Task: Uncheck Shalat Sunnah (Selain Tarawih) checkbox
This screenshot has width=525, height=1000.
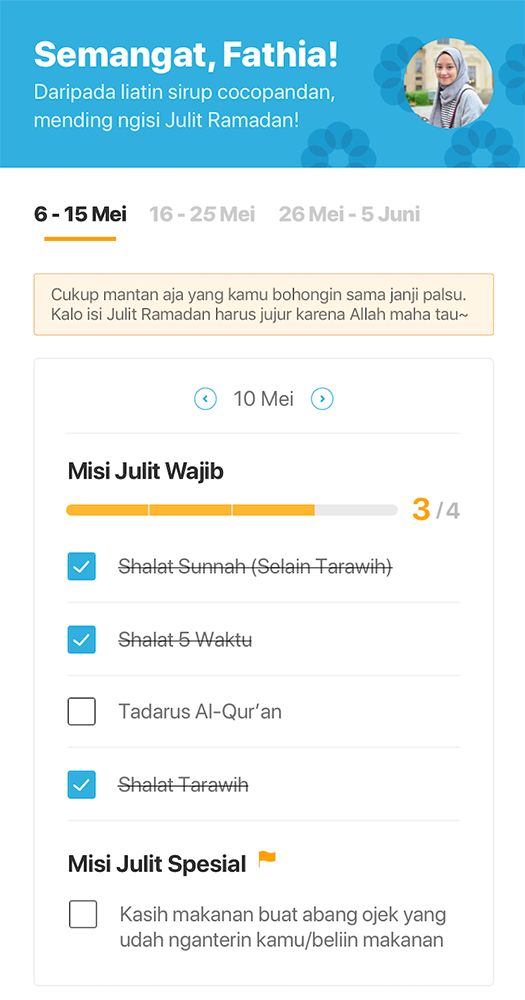Action: coord(82,566)
